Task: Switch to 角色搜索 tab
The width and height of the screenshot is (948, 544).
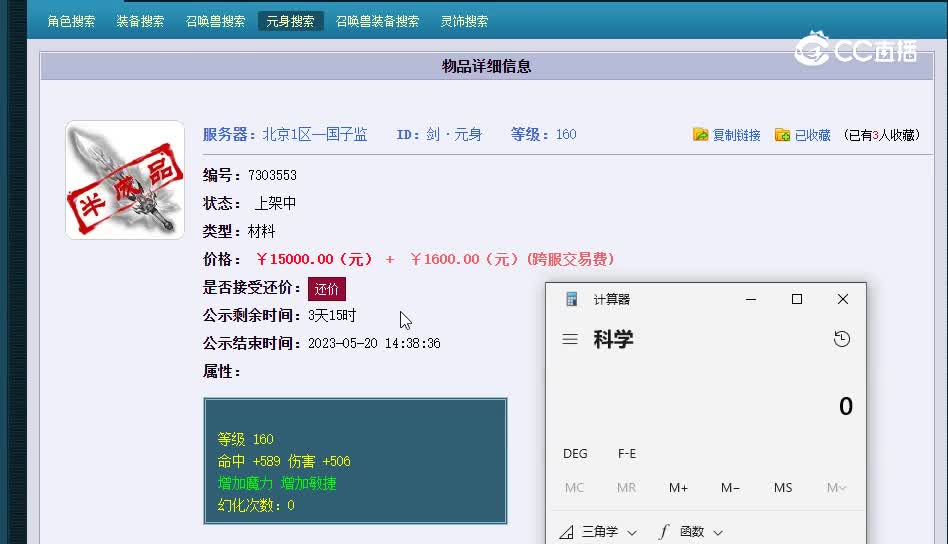Action: coord(72,21)
